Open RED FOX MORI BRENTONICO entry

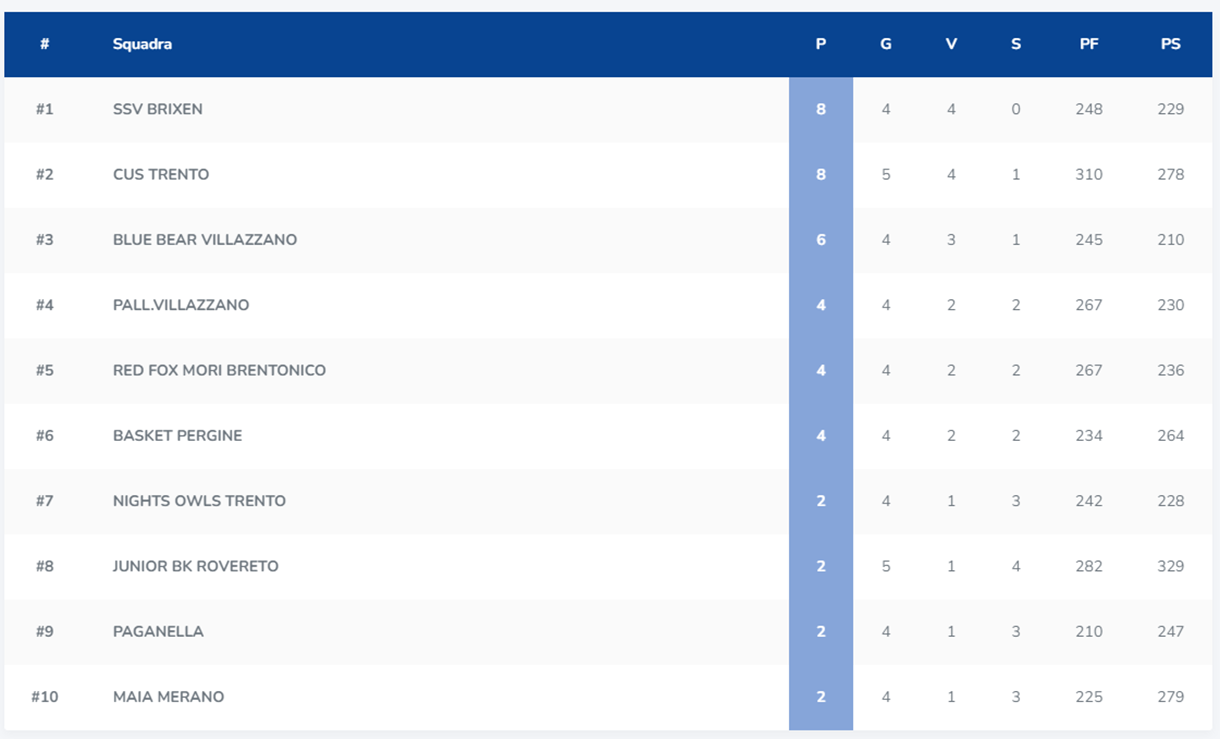pos(219,370)
